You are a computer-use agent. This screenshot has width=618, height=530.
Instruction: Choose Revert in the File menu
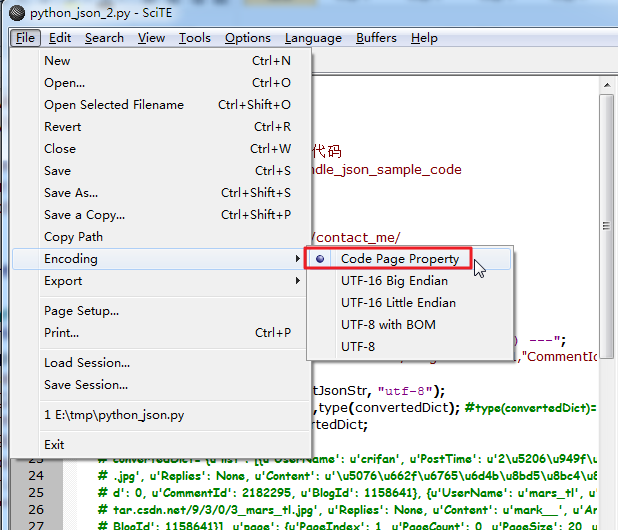coord(160,127)
